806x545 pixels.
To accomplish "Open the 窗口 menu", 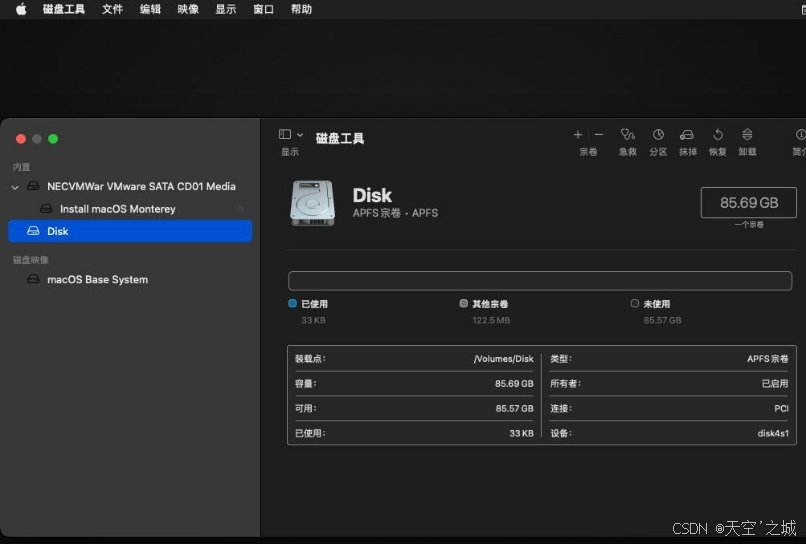I will click(x=263, y=9).
